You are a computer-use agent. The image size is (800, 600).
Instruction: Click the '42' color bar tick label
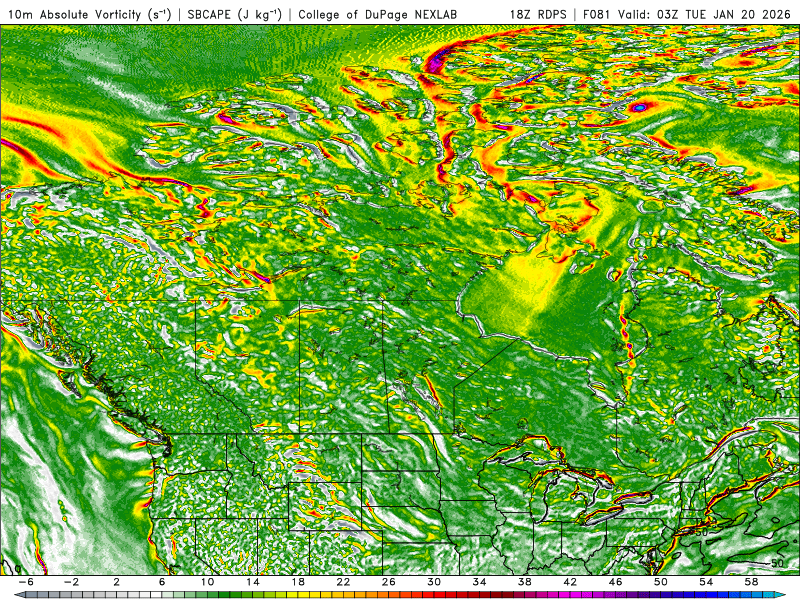point(570,582)
